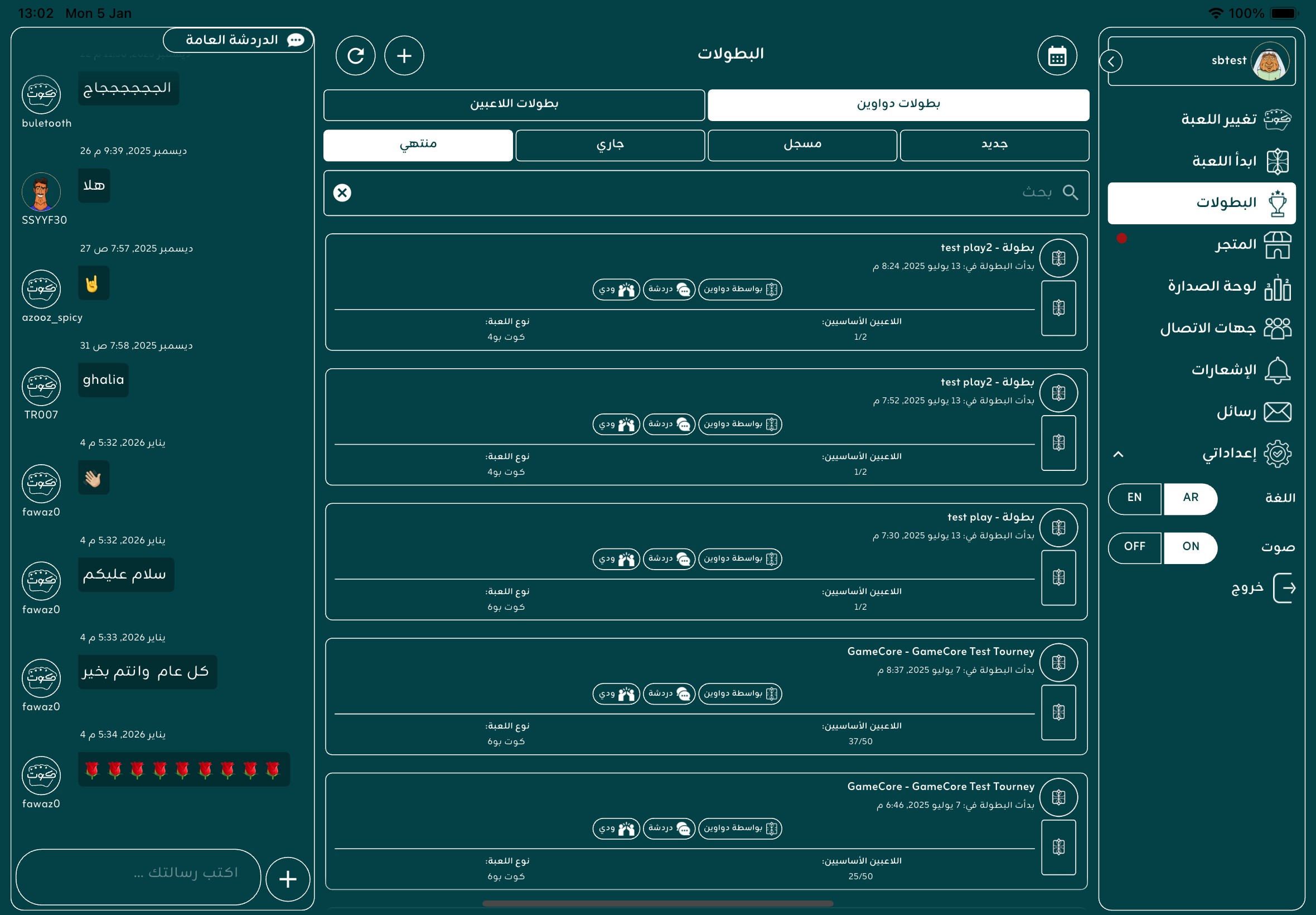Select AR language option
1316x915 pixels.
click(x=1190, y=498)
